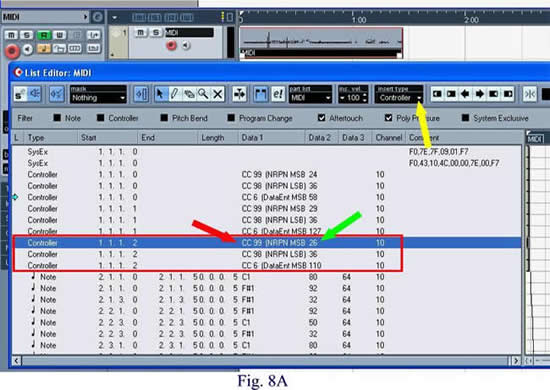
Task: Click the Length column header
Action: coord(218,137)
